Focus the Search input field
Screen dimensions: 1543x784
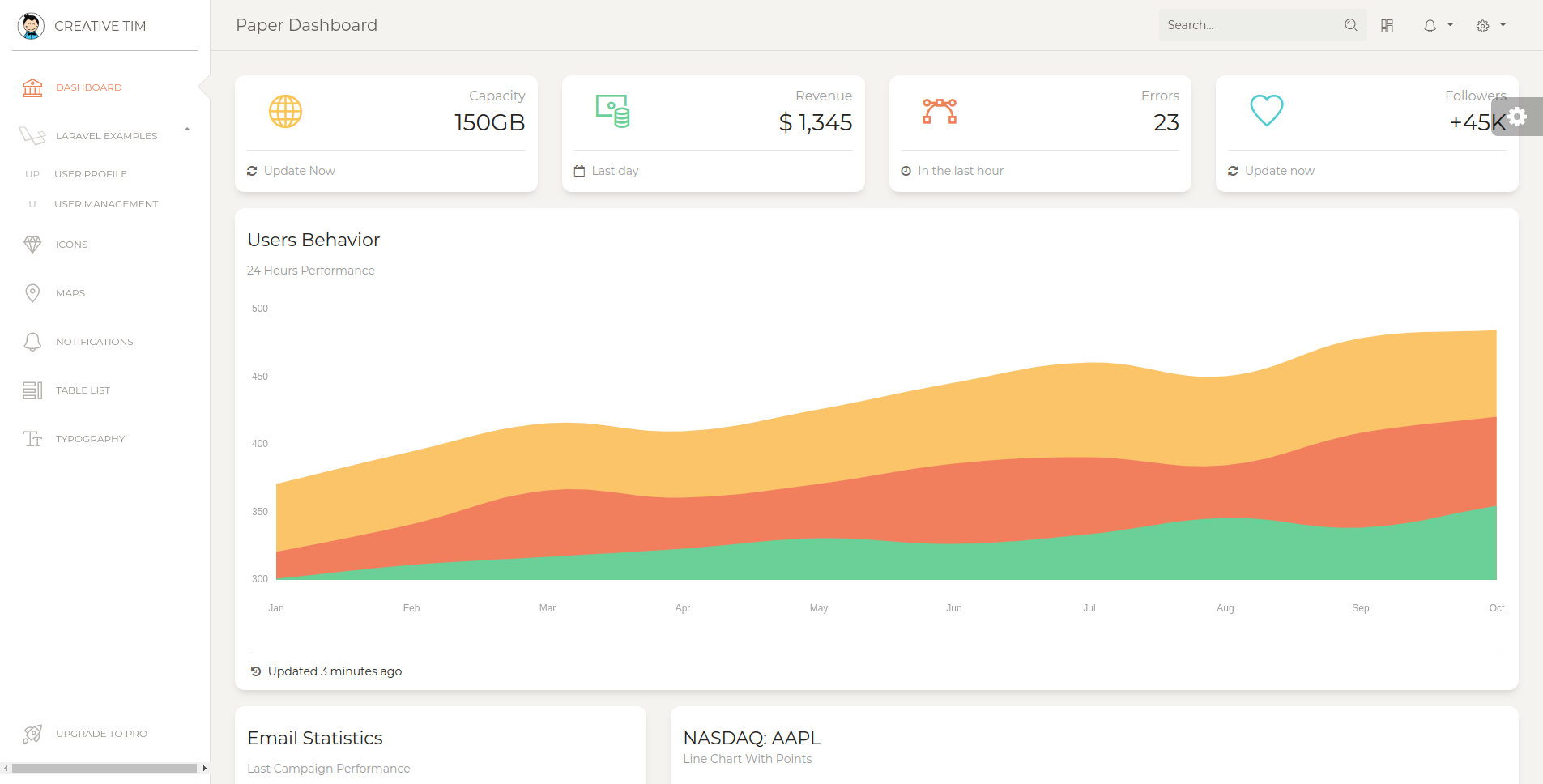click(1247, 25)
